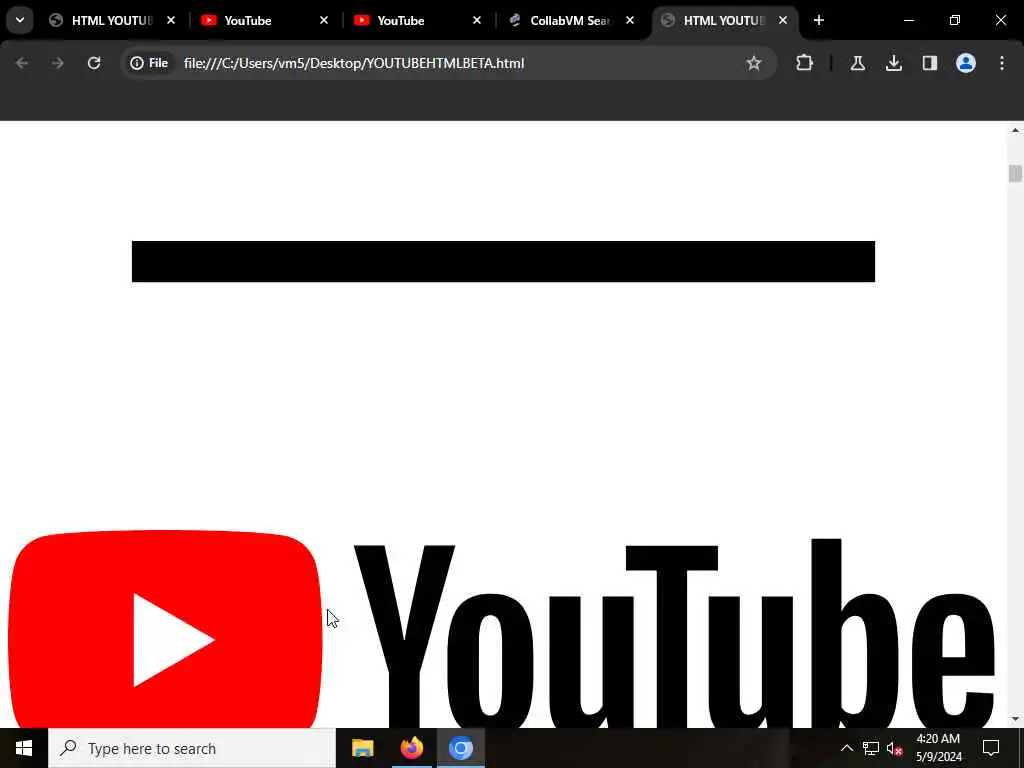Open Chrome three-dot menu
This screenshot has width=1024, height=768.
(x=1002, y=63)
